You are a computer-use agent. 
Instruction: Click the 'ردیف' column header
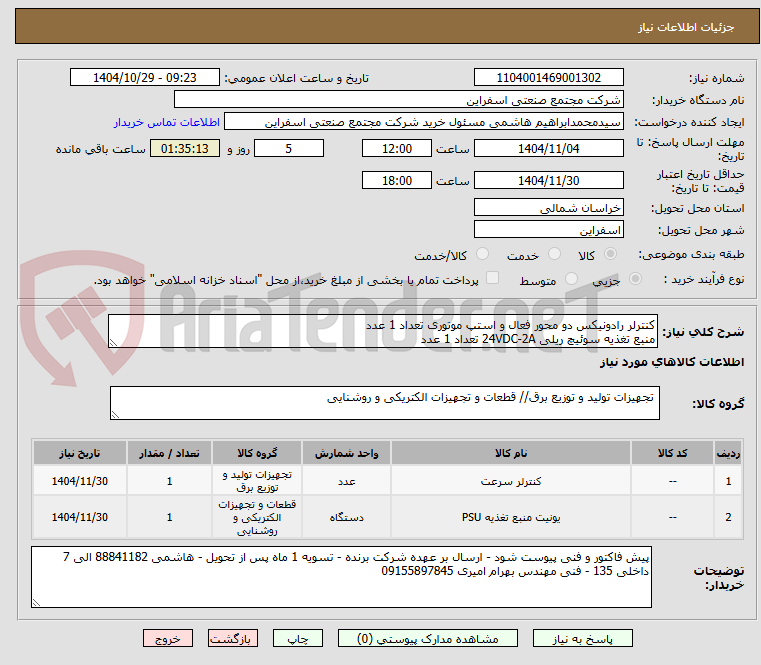728,453
